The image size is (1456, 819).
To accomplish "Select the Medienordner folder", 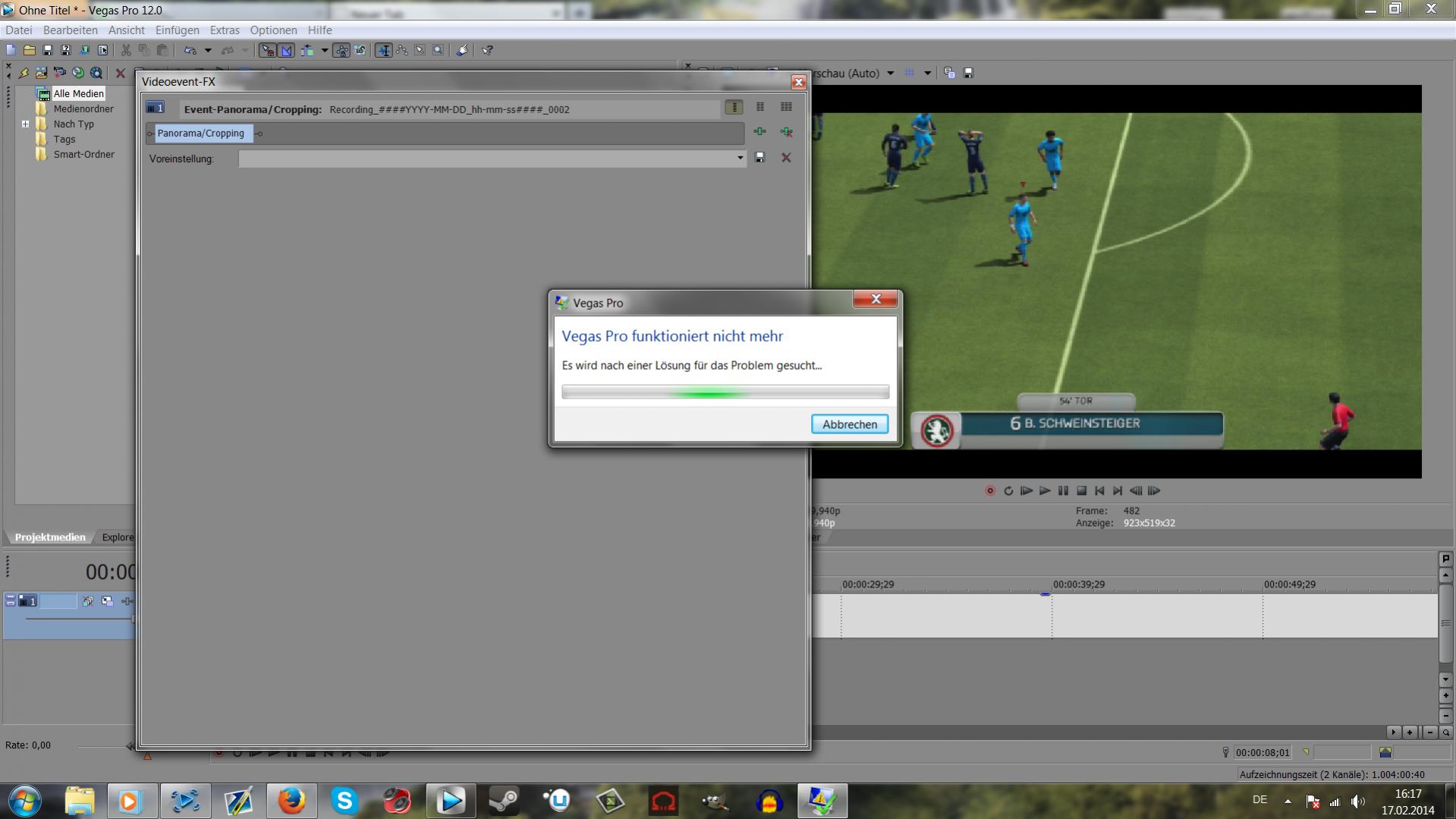I will [83, 109].
